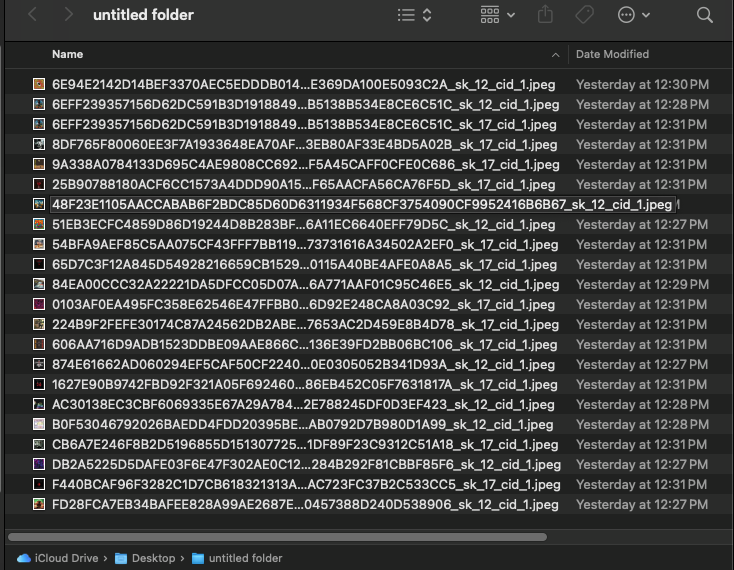Click thumbnail icon of 606AA716D9ADB152 file

coord(39,344)
